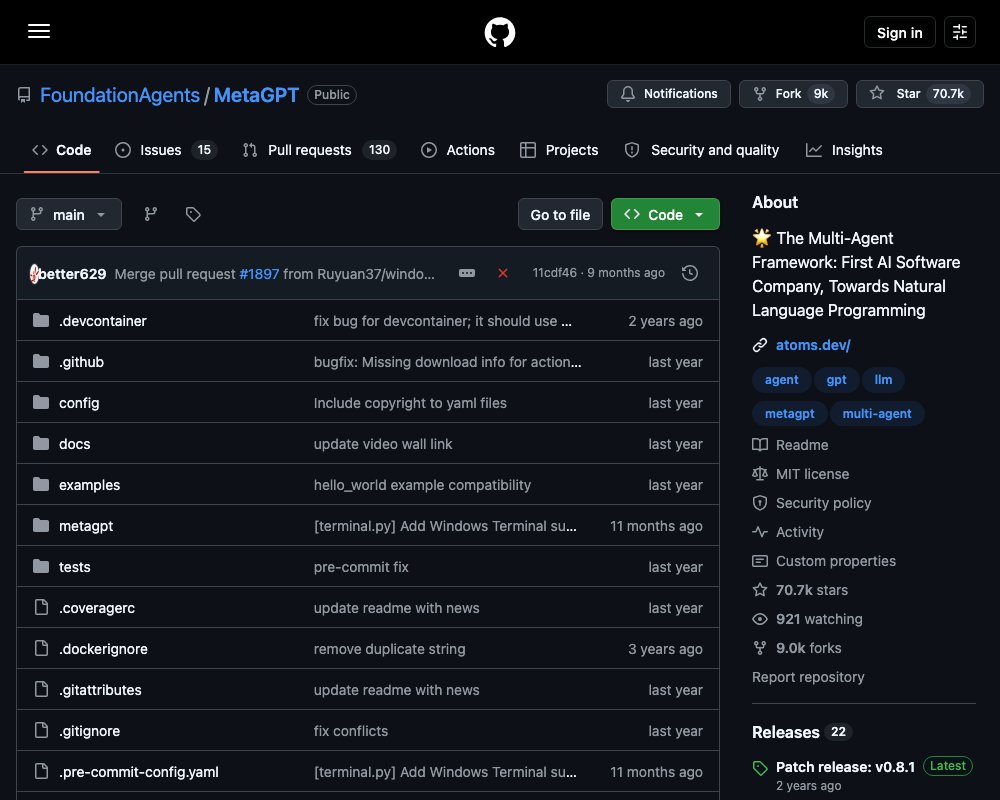This screenshot has width=1000, height=800.
Task: Click the Star button
Action: tap(919, 94)
